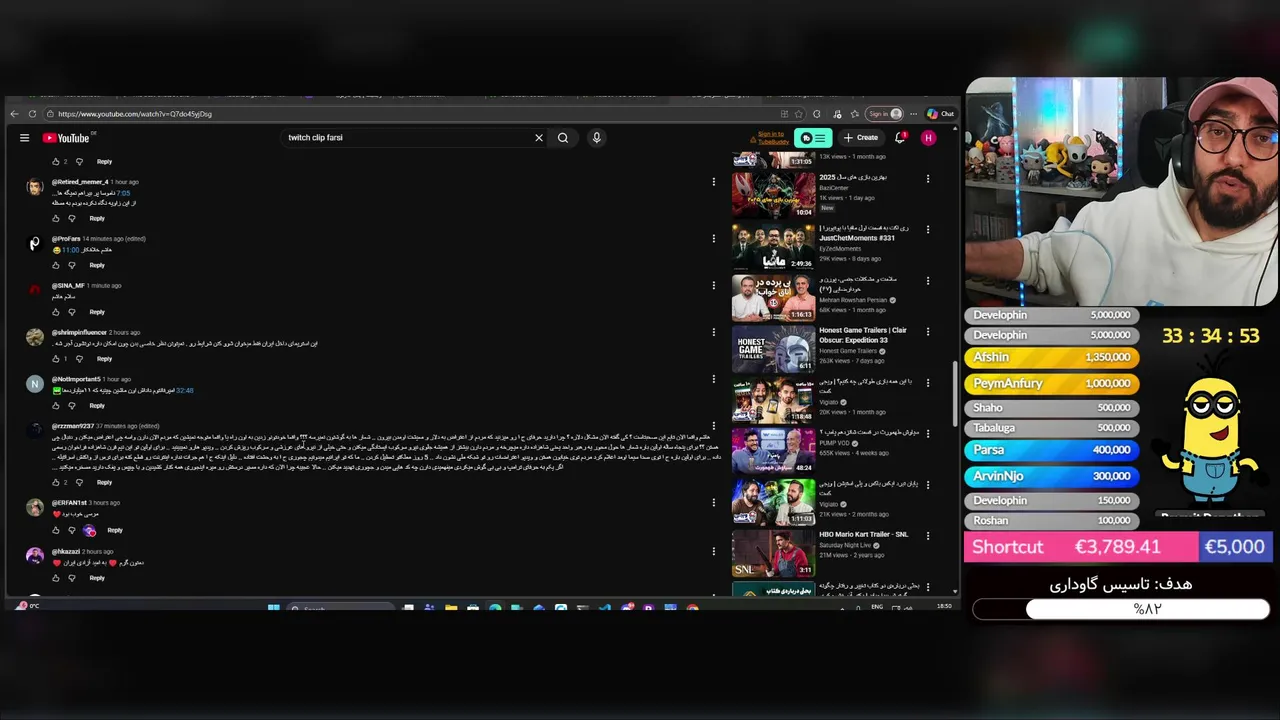Reload the page with the refresh icon
The height and width of the screenshot is (720, 1280).
click(33, 114)
